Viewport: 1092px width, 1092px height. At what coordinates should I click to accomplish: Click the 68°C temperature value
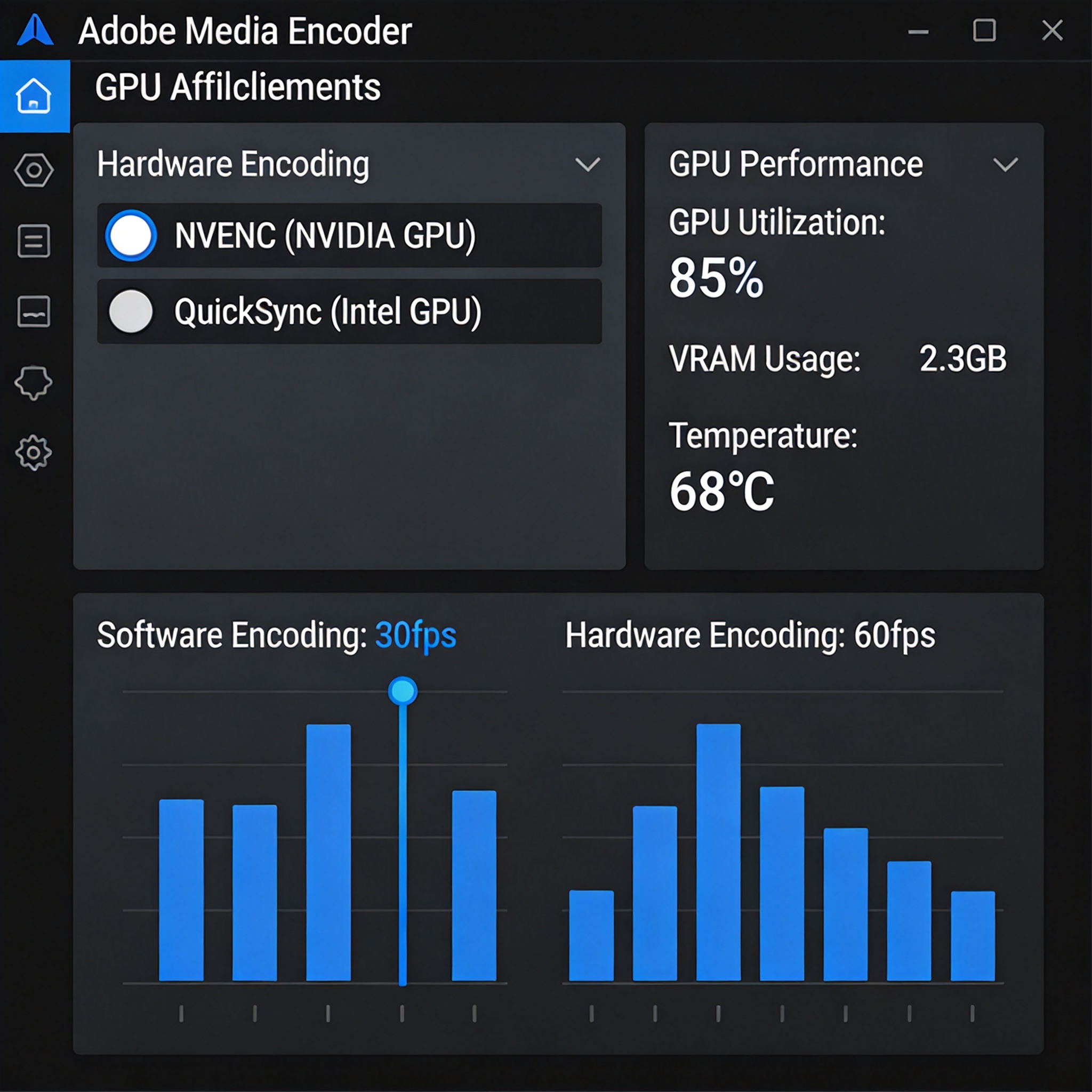tap(722, 492)
